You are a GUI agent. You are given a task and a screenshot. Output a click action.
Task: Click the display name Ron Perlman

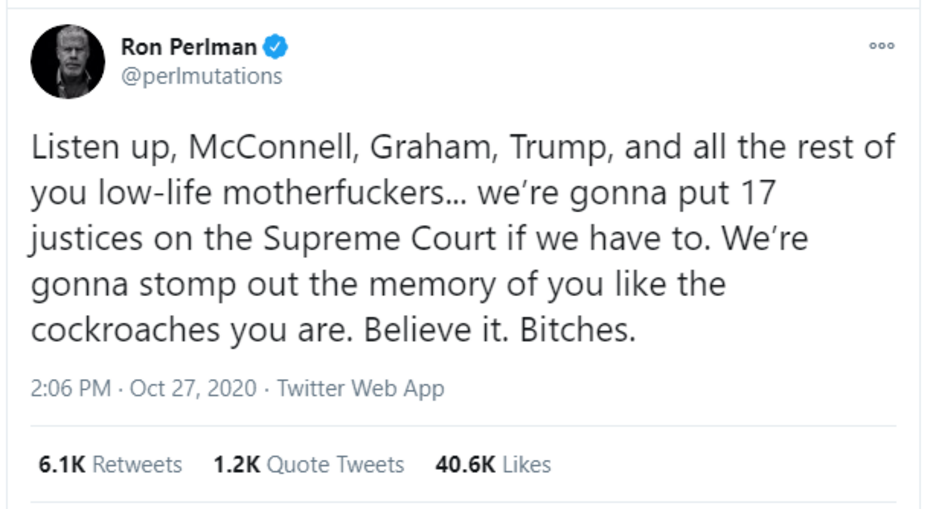click(x=188, y=46)
